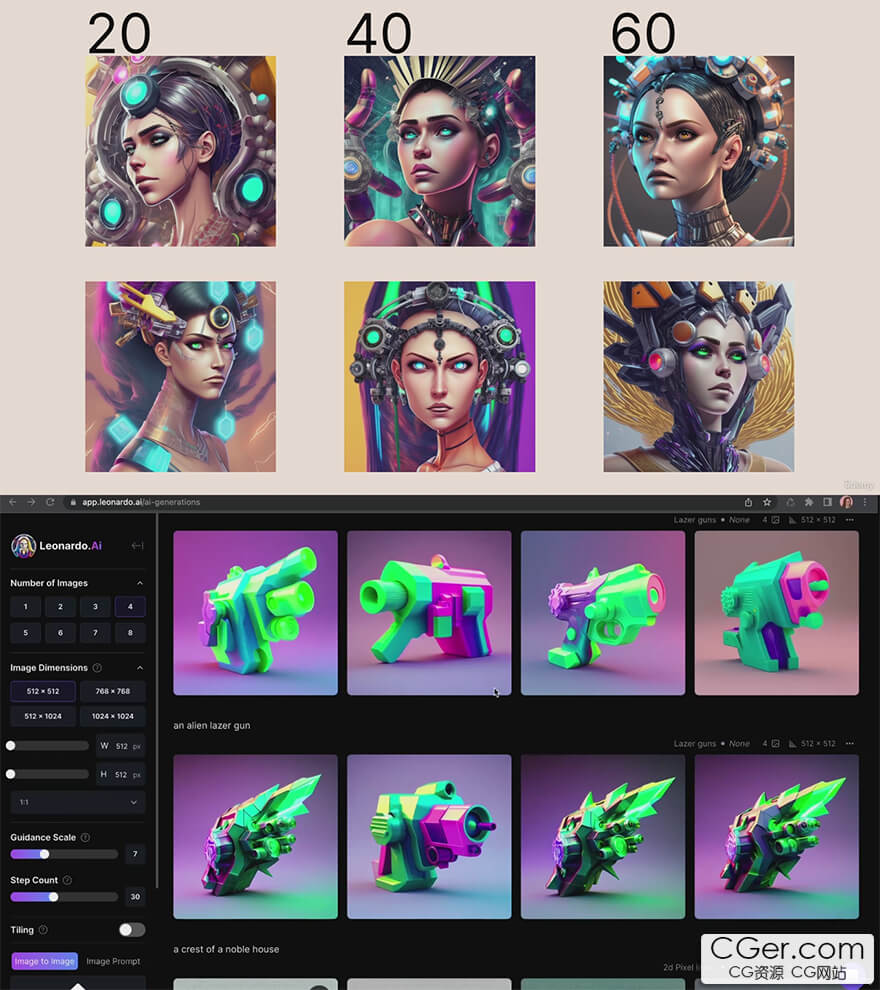Image resolution: width=880 pixels, height=990 pixels.
Task: Click the Step Count slider handle
Action: tap(53, 897)
